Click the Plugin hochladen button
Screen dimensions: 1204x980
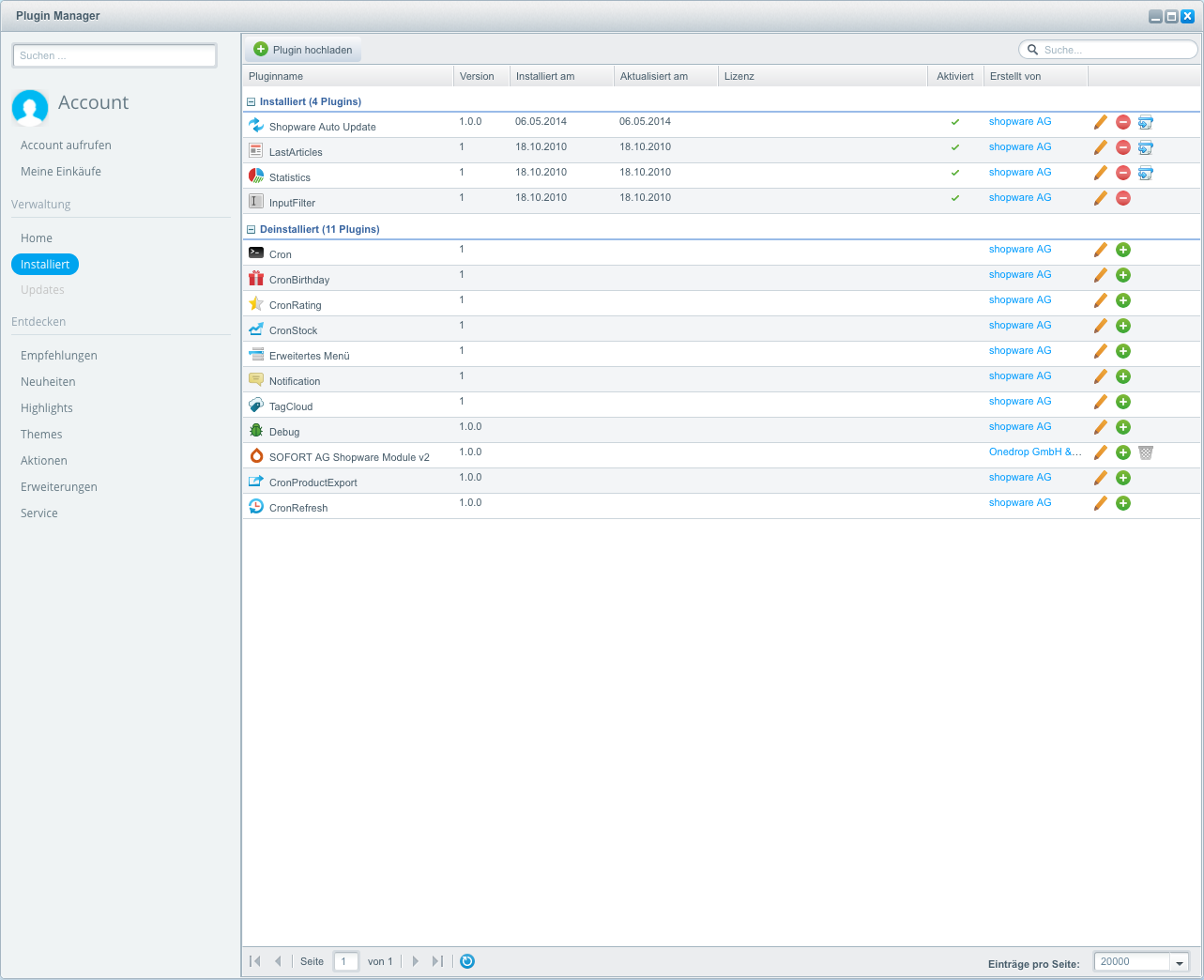point(303,50)
